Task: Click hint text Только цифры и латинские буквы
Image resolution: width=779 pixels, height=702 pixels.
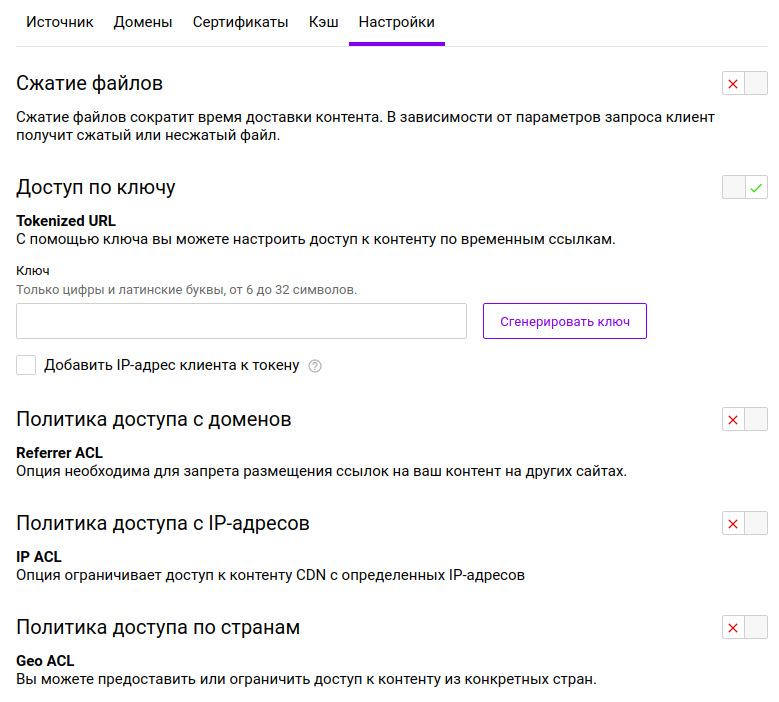Action: (186, 290)
